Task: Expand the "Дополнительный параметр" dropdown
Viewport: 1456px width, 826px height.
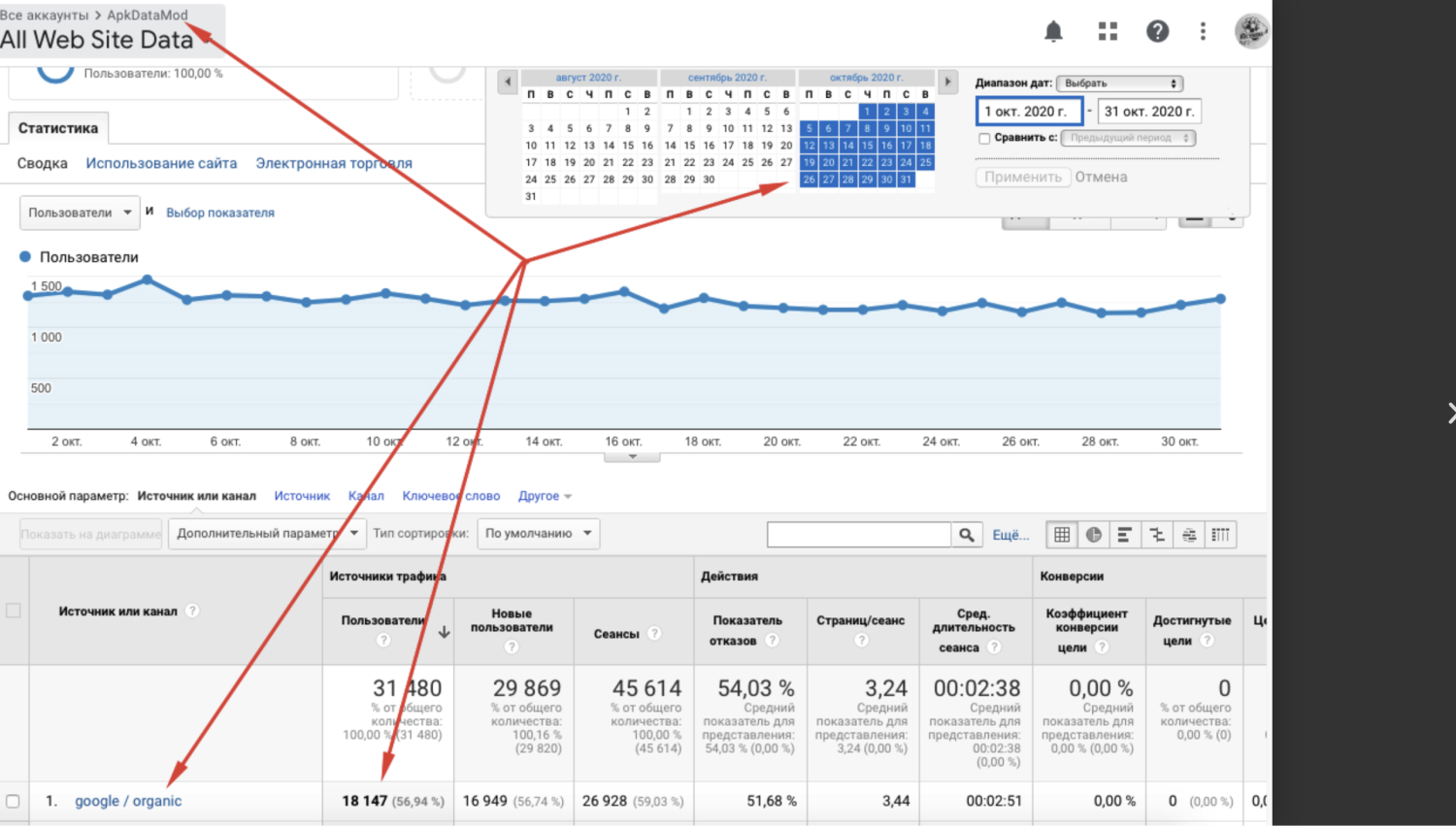Action: coord(267,534)
